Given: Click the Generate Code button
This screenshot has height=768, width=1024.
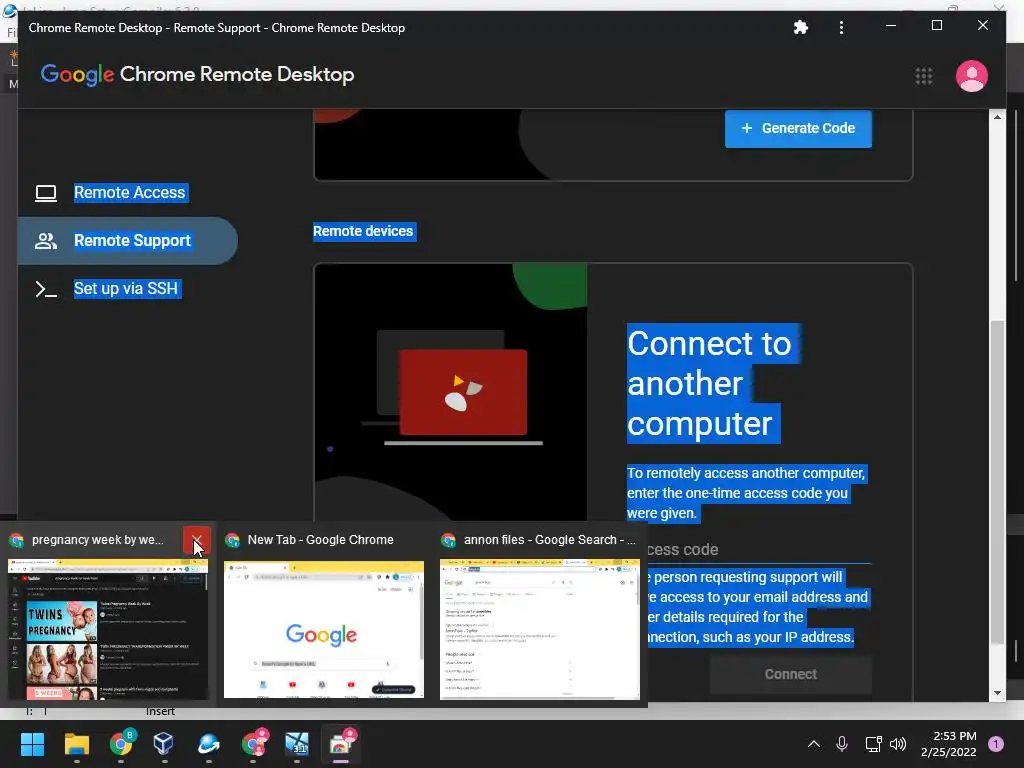Looking at the screenshot, I should pyautogui.click(x=797, y=128).
